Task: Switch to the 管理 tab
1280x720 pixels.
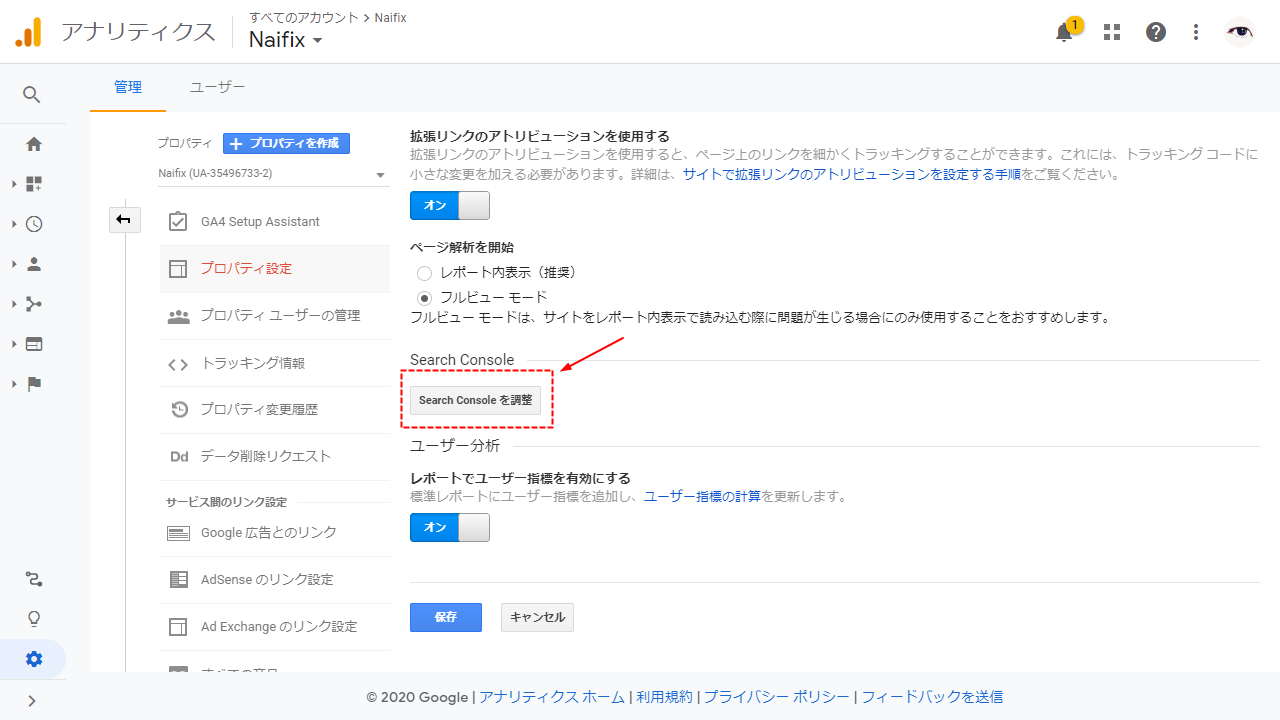Action: click(128, 87)
